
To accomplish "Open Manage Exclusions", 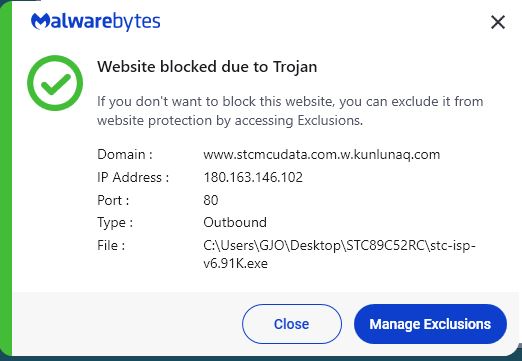I will (430, 324).
